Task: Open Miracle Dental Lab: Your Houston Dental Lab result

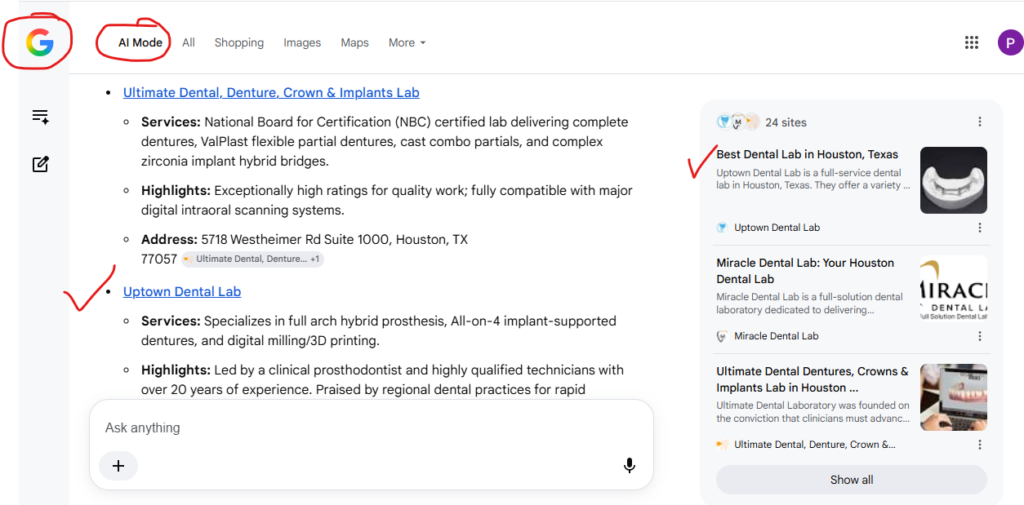Action: click(805, 271)
